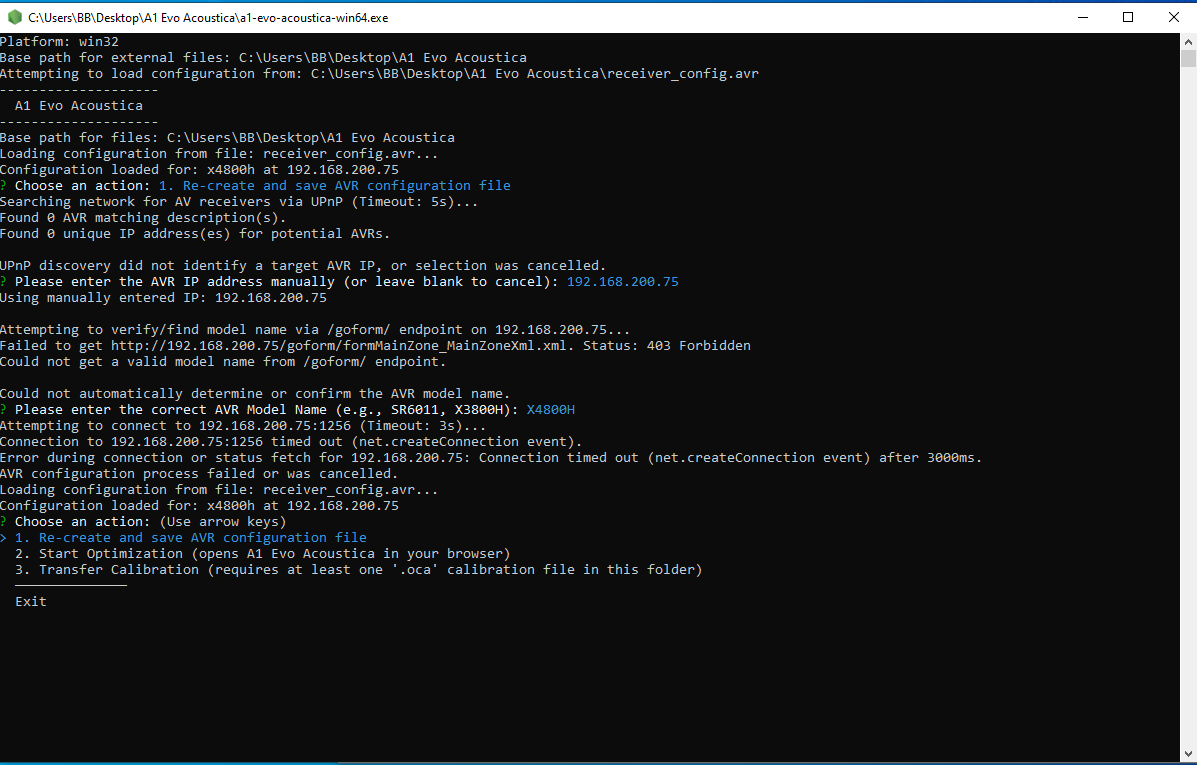Click the 403 Forbidden error line
The height and width of the screenshot is (765, 1197).
coord(375,346)
